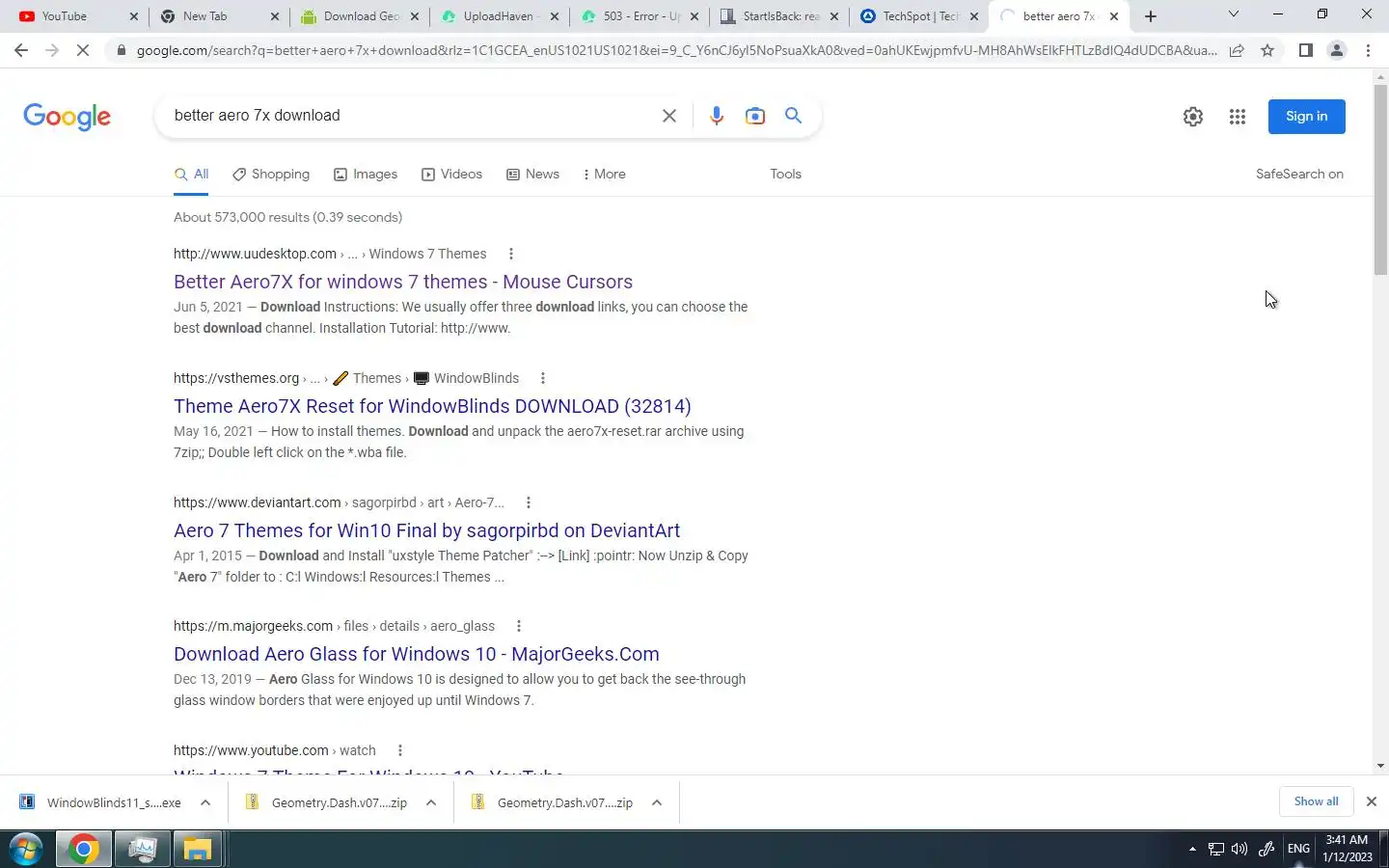Expand options for second Geometry.Dash zip

pos(657,802)
